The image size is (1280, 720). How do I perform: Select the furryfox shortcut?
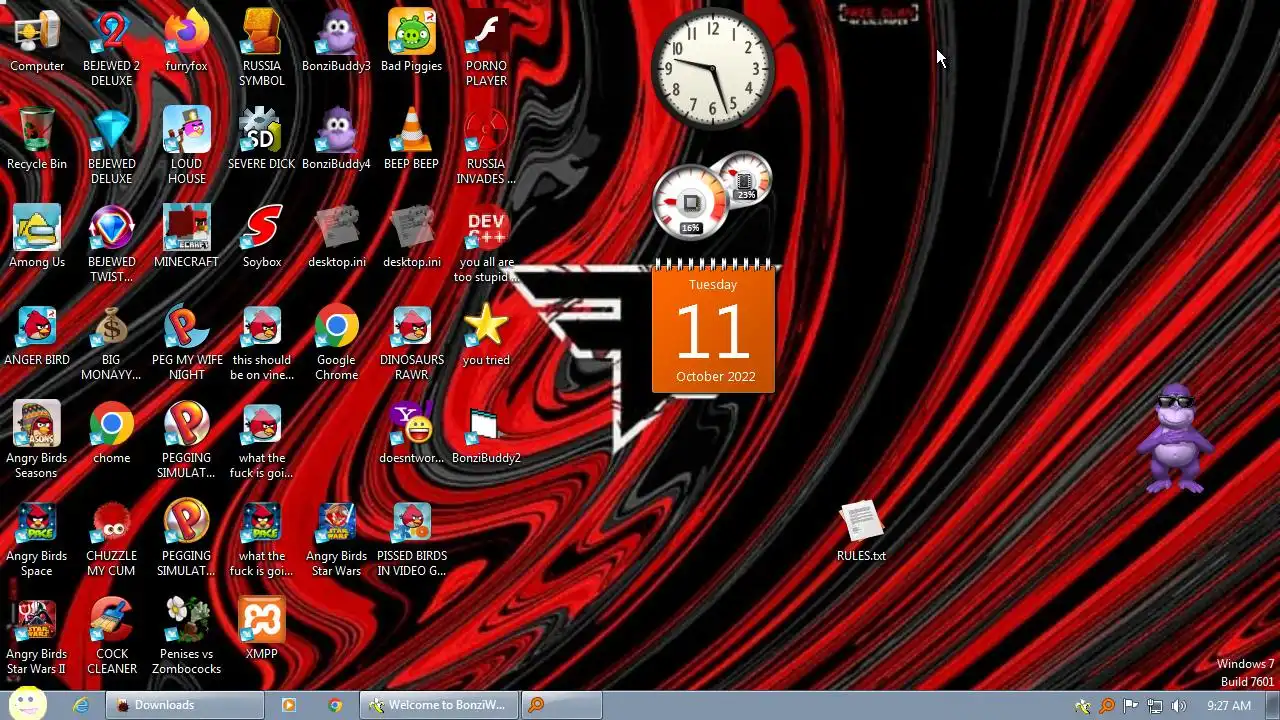coord(187,41)
